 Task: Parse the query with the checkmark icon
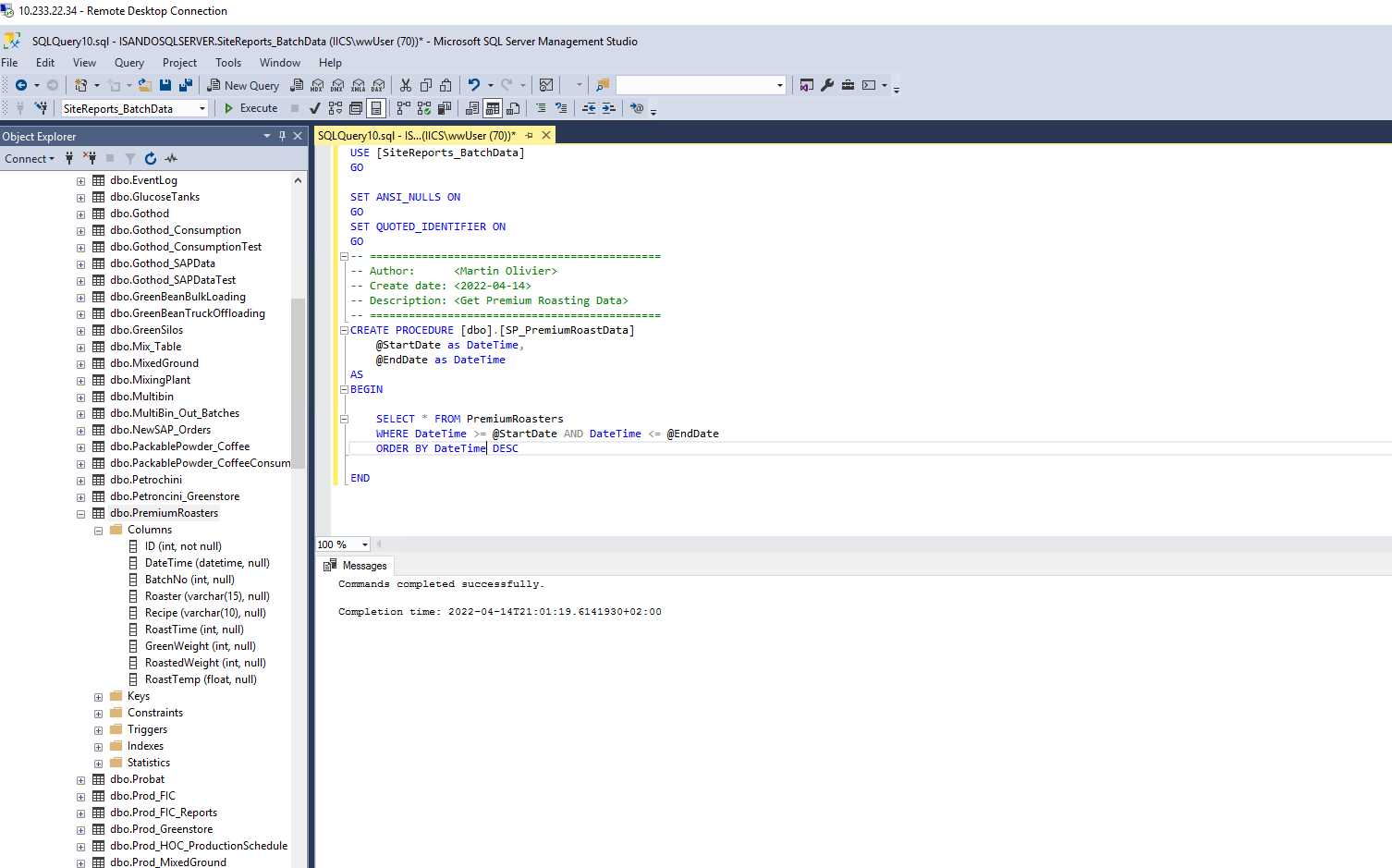(315, 108)
